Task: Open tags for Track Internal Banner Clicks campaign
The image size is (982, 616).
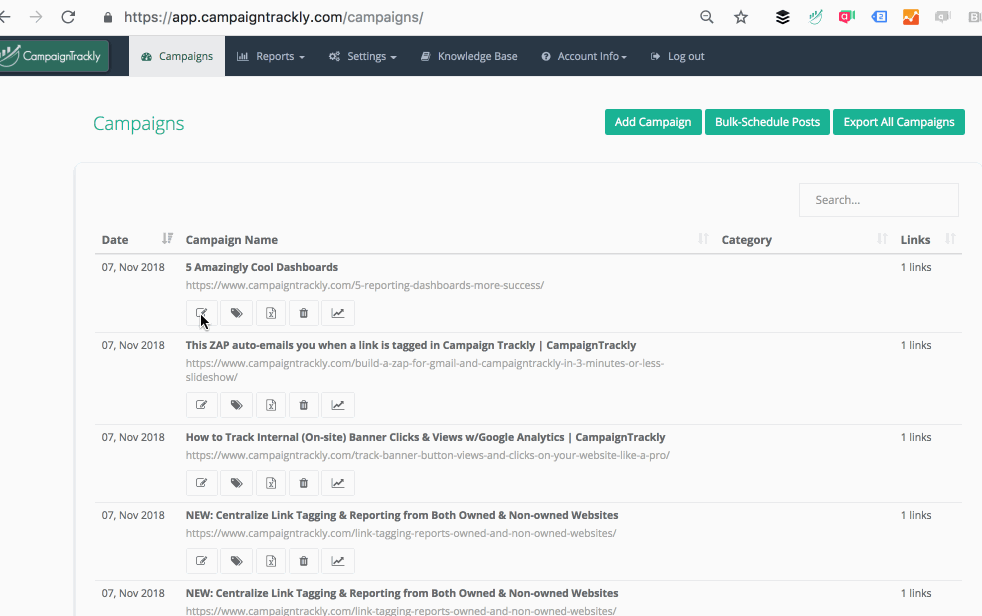Action: [236, 483]
